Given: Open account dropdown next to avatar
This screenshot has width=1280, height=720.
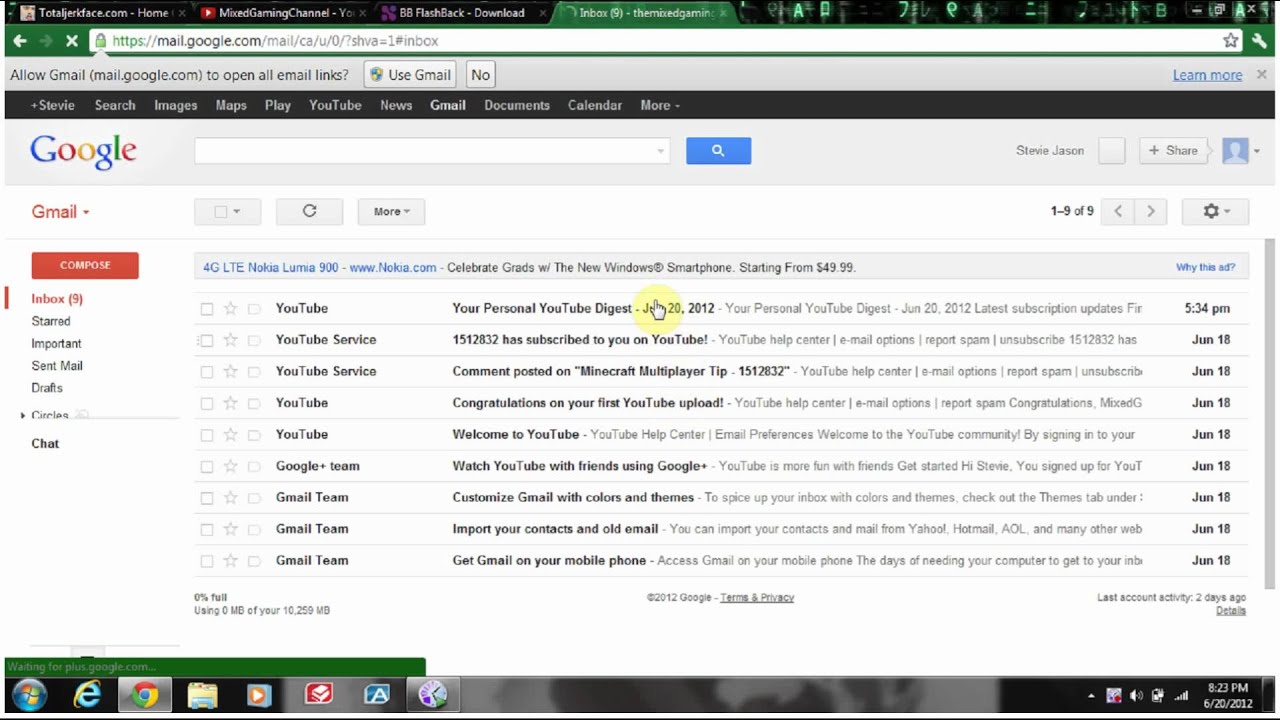Looking at the screenshot, I should pyautogui.click(x=1257, y=151).
